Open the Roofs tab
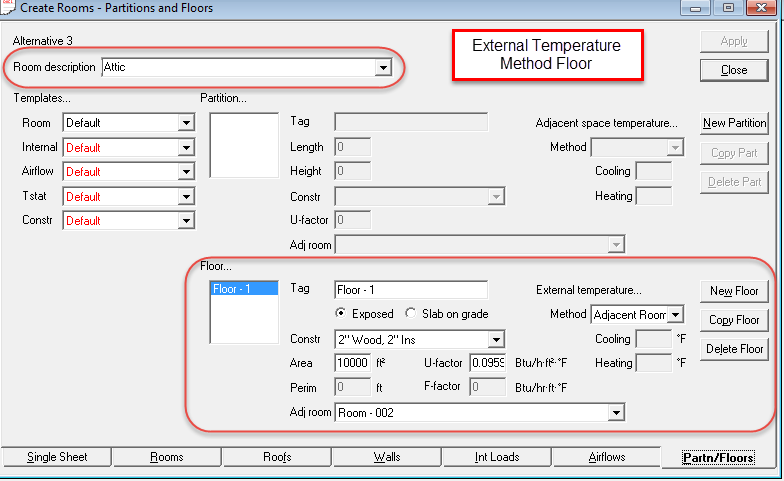Image resolution: width=784 pixels, height=481 pixels. coord(276,457)
